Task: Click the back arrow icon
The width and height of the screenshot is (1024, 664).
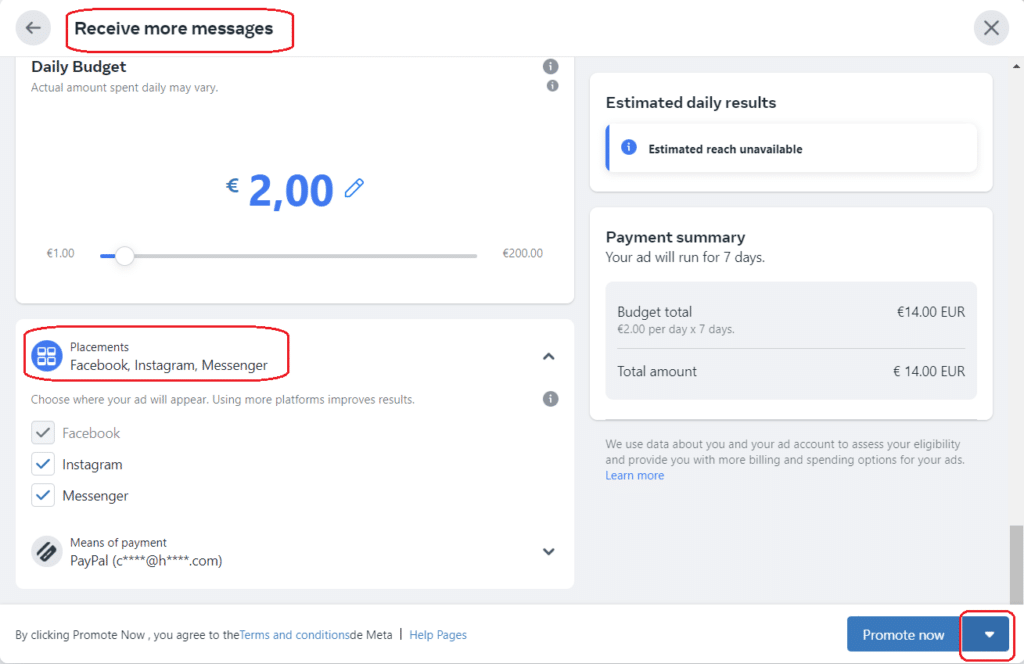Action: click(33, 28)
